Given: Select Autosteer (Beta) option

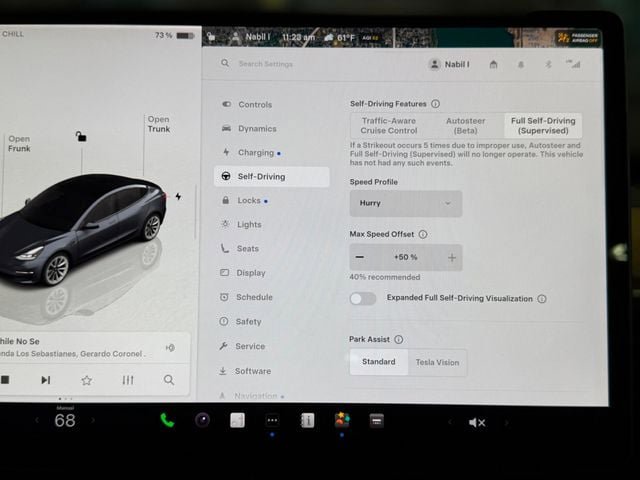Looking at the screenshot, I should pos(465,126).
